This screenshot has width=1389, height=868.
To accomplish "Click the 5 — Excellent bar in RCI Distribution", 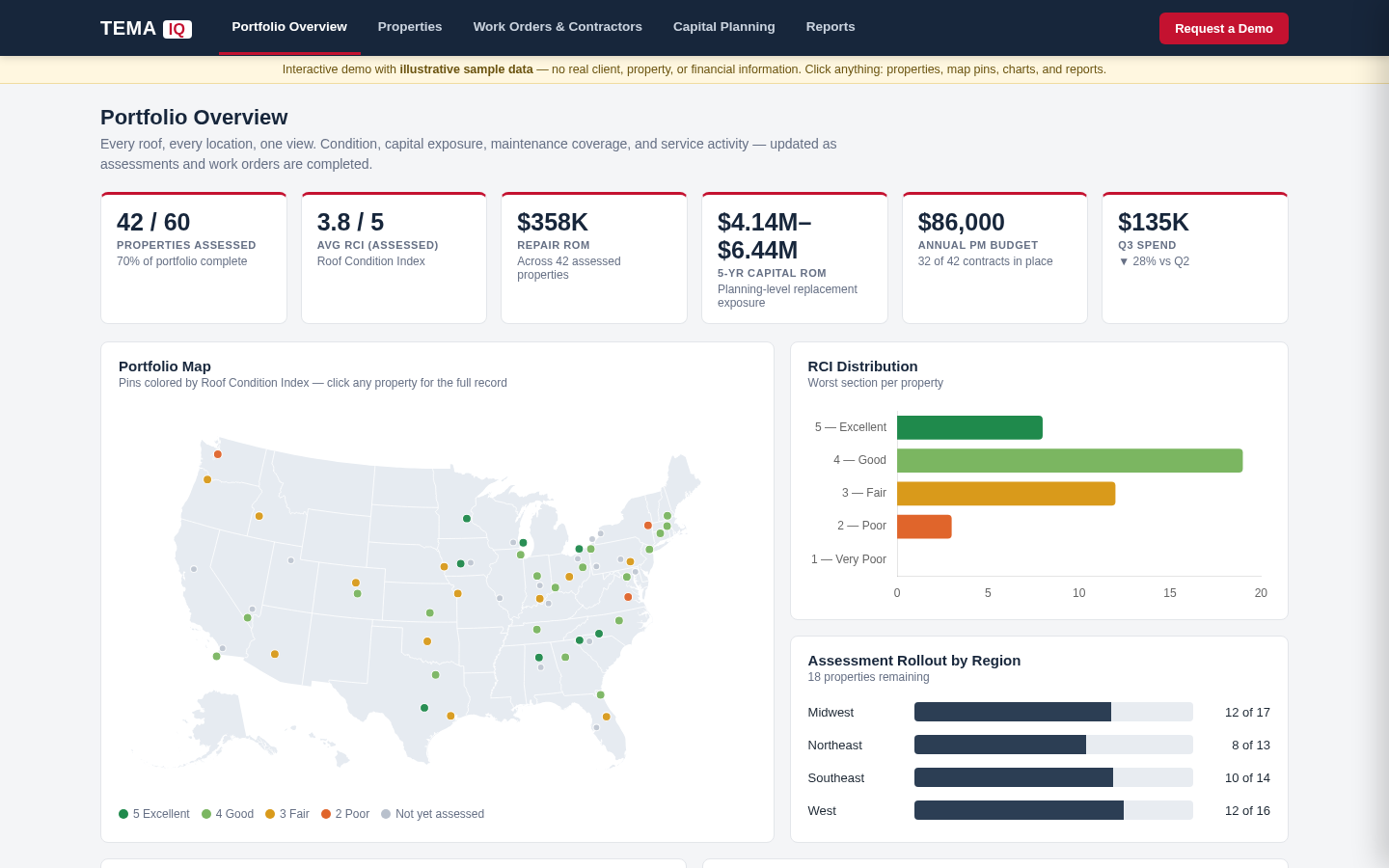I will [969, 427].
